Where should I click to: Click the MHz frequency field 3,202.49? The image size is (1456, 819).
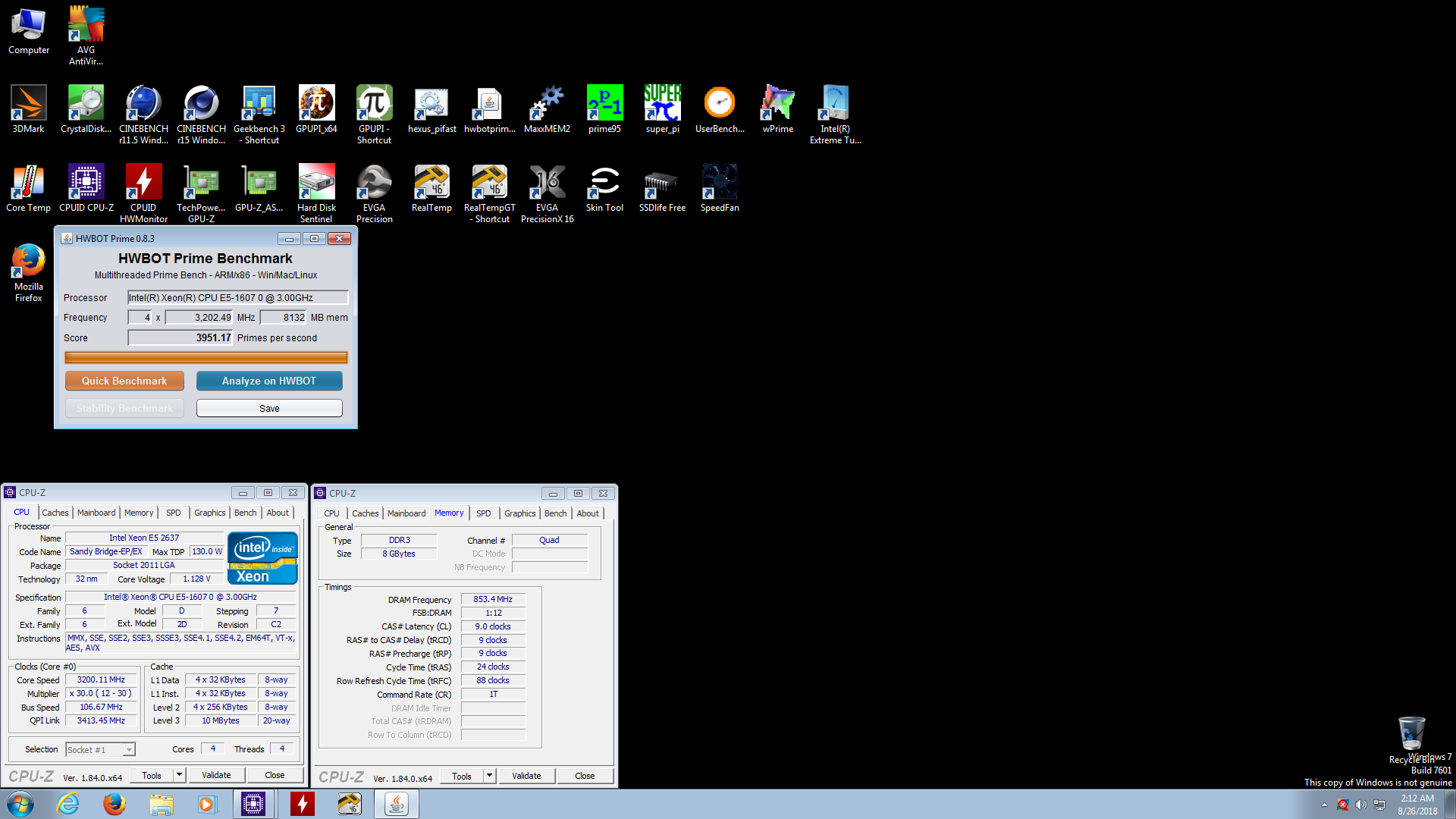[x=199, y=317]
